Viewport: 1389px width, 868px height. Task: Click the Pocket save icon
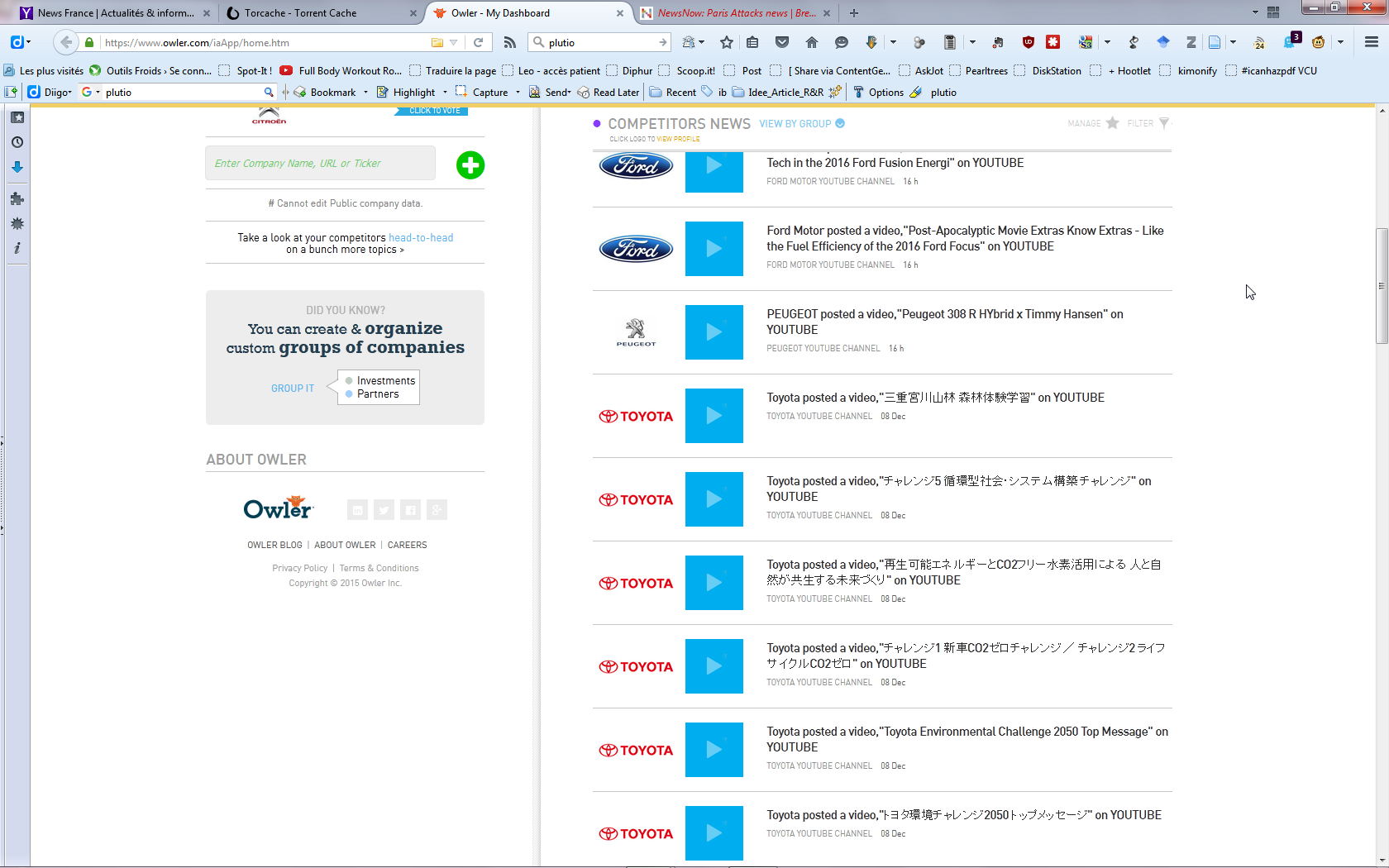[782, 42]
